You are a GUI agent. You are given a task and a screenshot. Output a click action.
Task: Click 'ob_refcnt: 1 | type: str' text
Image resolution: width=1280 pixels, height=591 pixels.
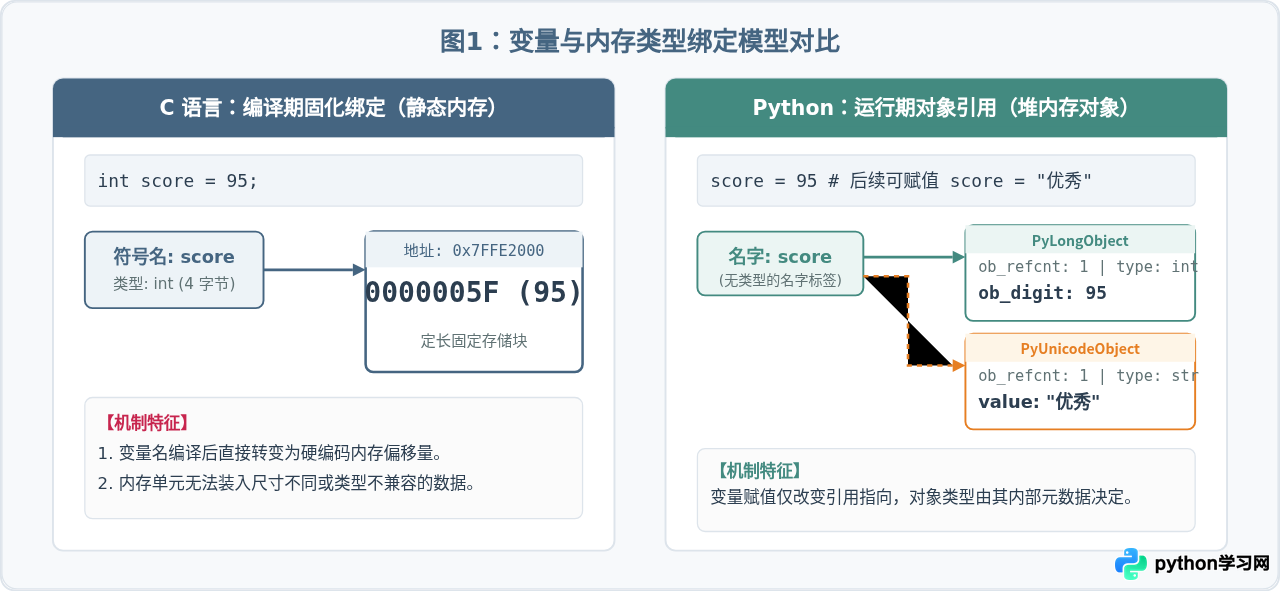pos(1088,376)
